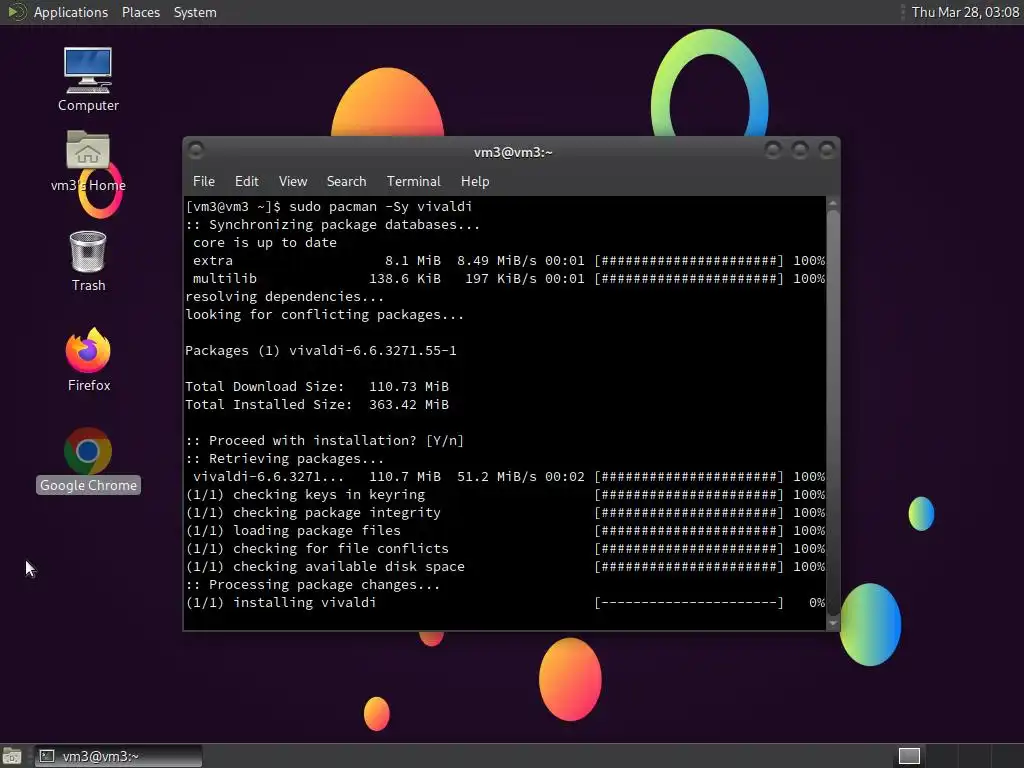Launch Google Chrome from the desktop
The height and width of the screenshot is (768, 1024).
pyautogui.click(x=88, y=460)
